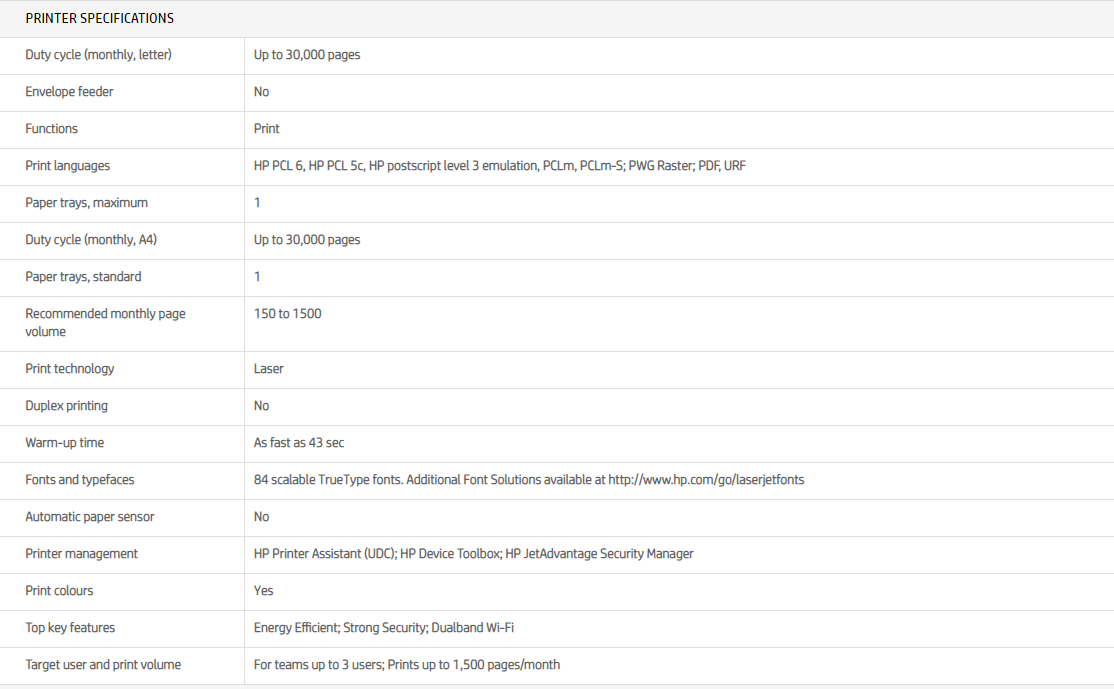This screenshot has height=689, width=1114.
Task: Click the "Functions" specification label
Action: [x=51, y=129]
